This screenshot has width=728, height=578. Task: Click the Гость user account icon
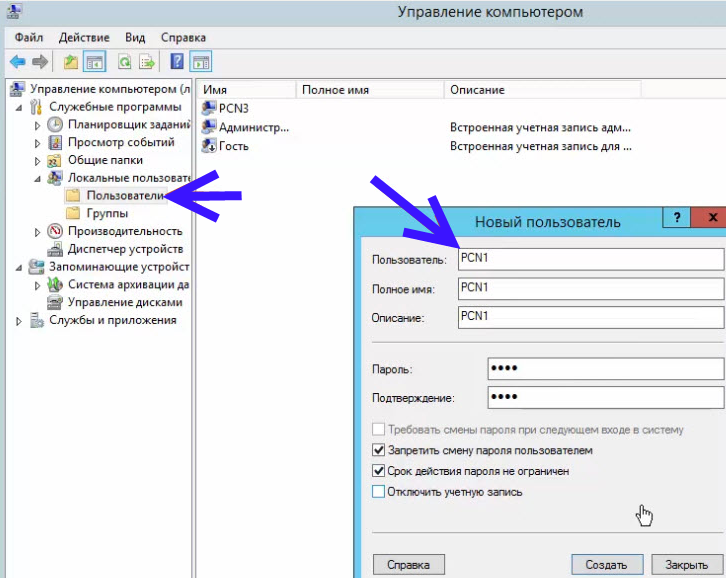(209, 146)
